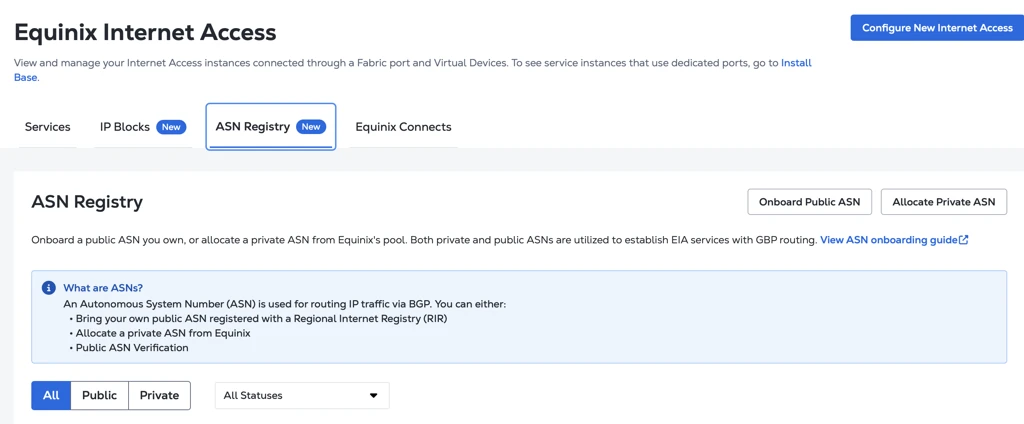
Task: Open the Install Base link
Action: click(796, 63)
